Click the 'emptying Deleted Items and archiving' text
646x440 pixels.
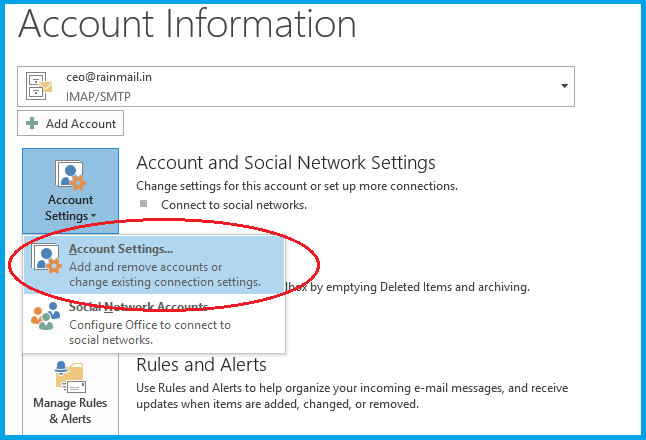(x=428, y=287)
